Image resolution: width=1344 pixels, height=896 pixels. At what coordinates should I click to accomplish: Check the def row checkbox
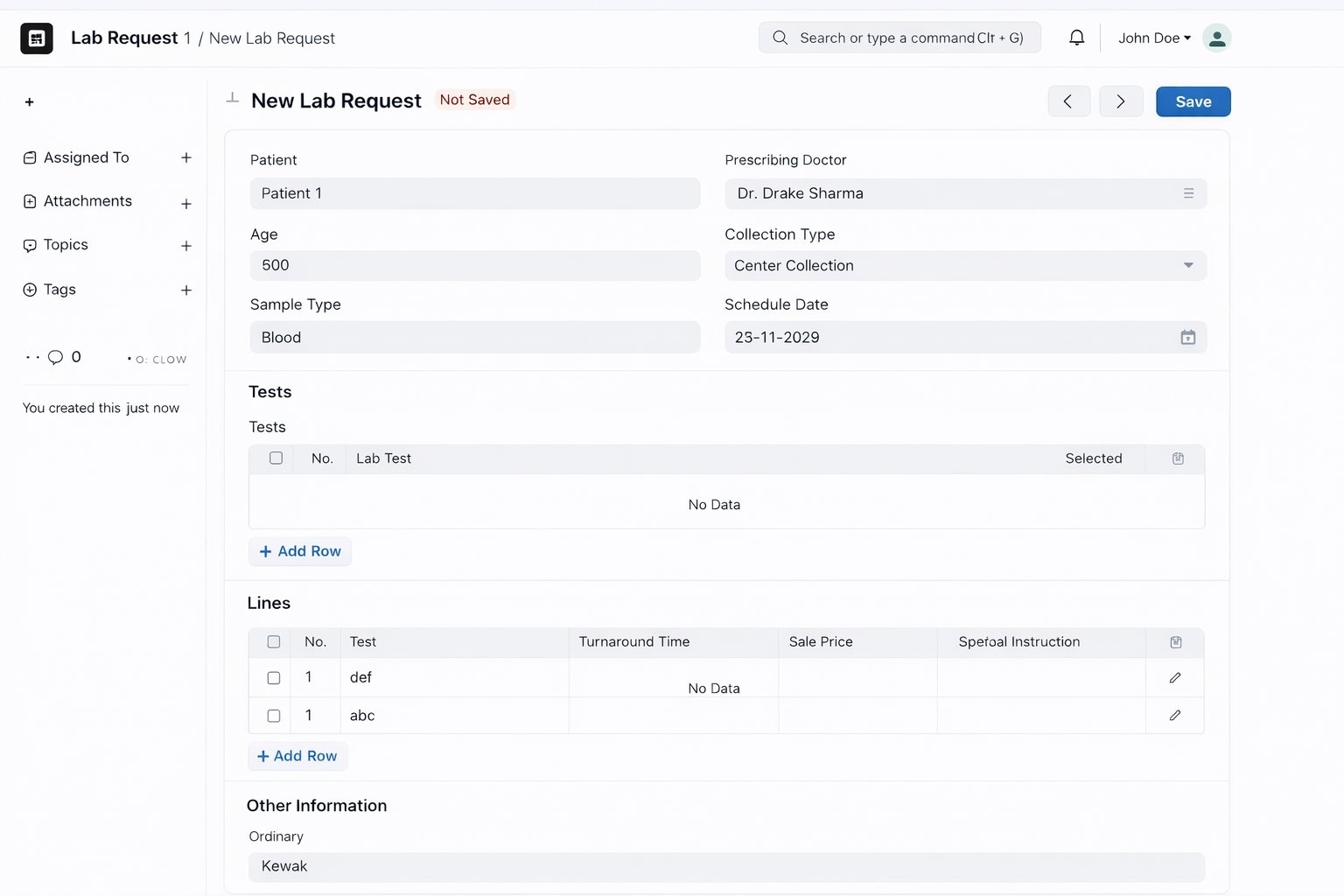pyautogui.click(x=274, y=678)
